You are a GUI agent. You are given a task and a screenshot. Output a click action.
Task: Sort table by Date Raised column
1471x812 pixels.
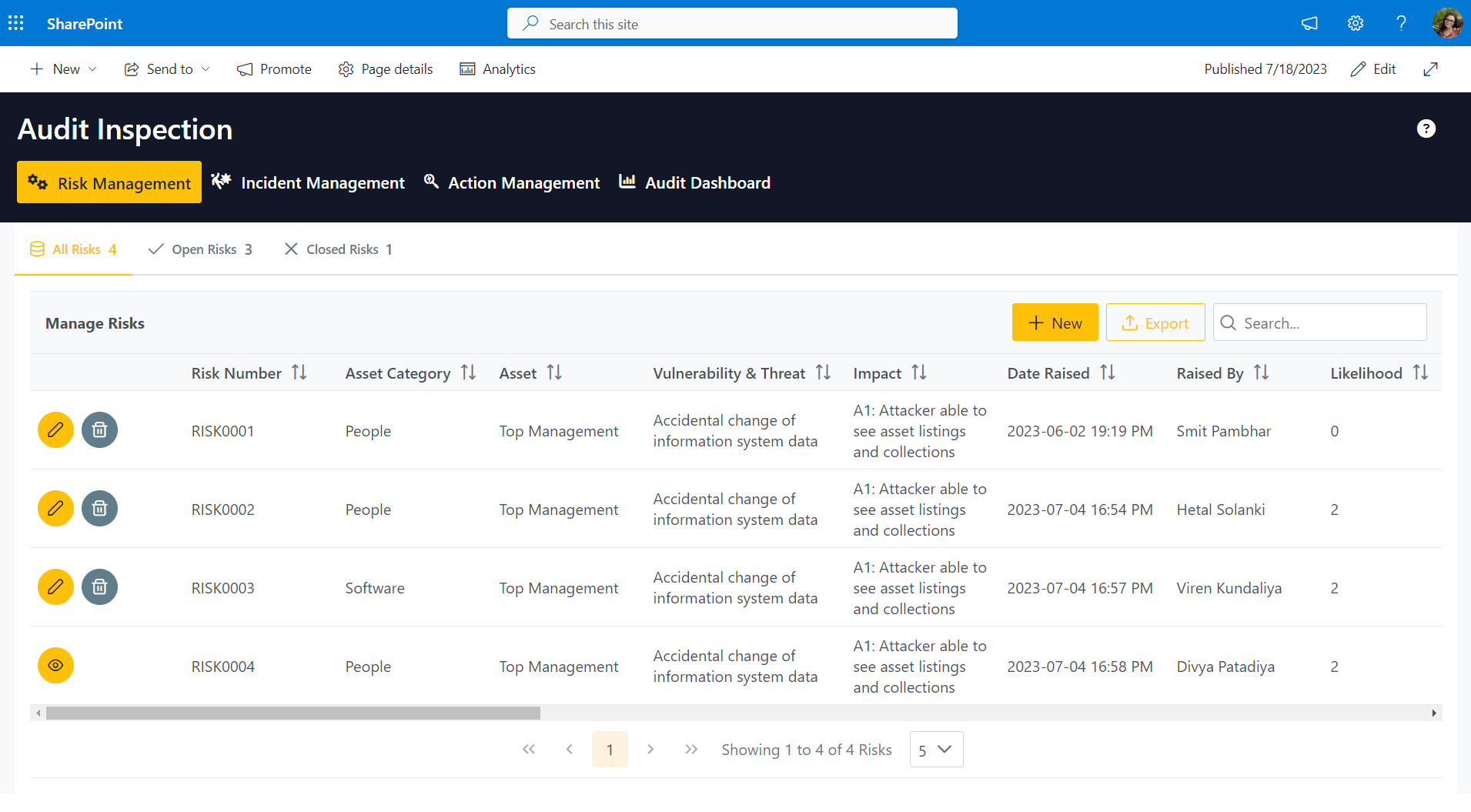tap(1107, 373)
